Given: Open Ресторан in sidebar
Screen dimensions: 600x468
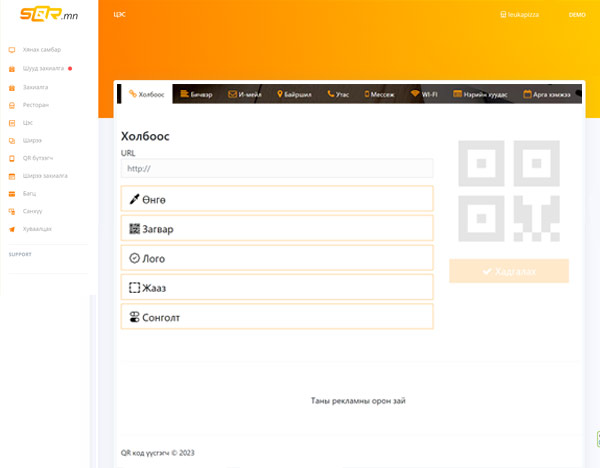Looking at the screenshot, I should point(36,104).
